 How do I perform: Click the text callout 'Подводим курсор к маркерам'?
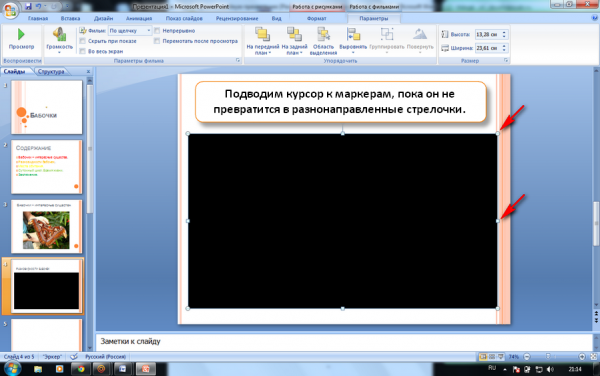click(341, 102)
